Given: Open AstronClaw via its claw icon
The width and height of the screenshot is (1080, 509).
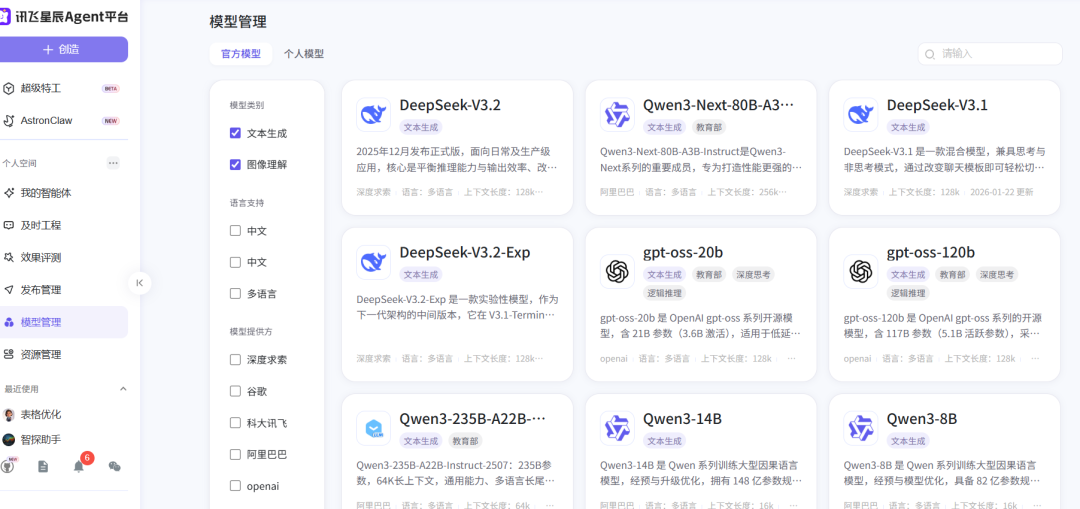Looking at the screenshot, I should [8, 121].
